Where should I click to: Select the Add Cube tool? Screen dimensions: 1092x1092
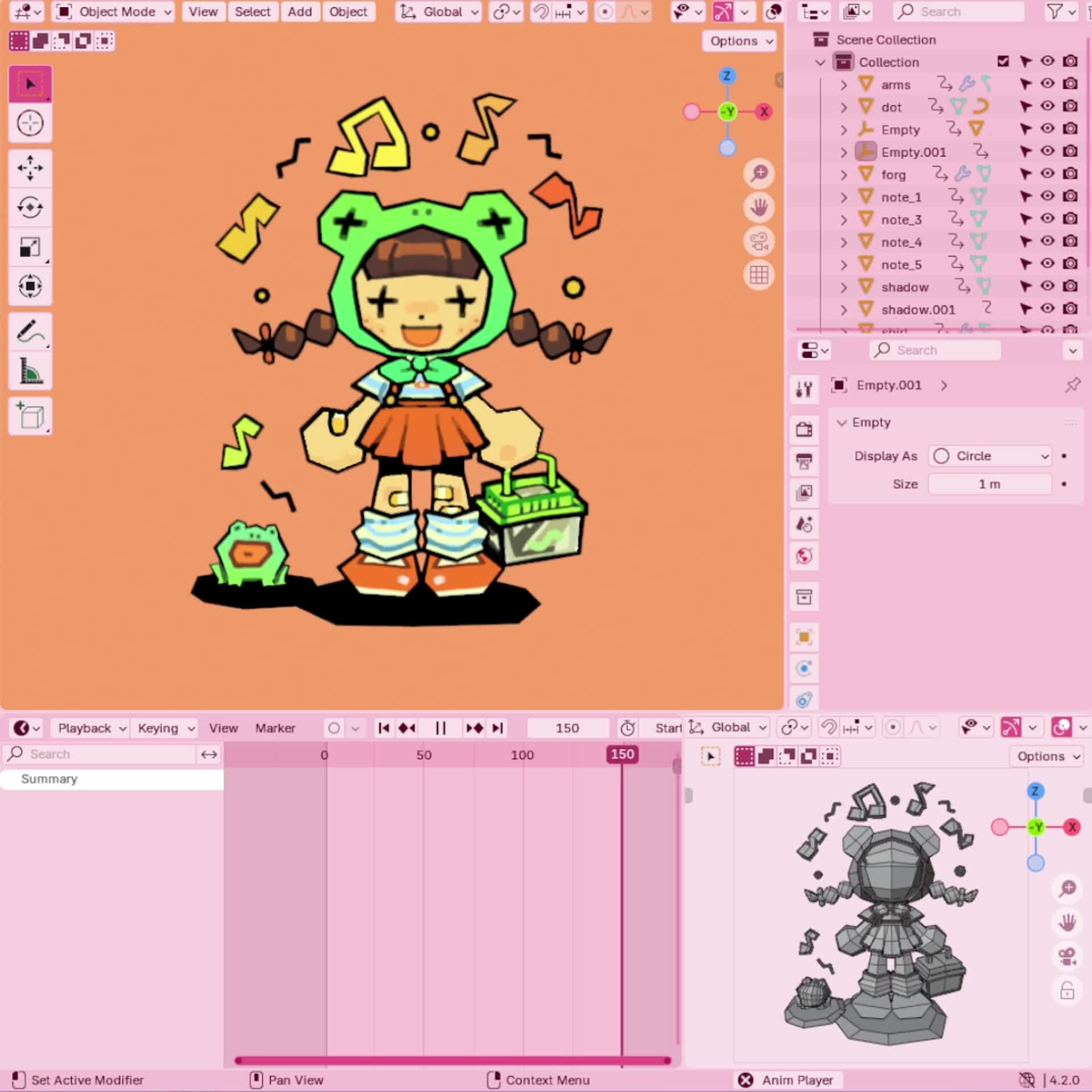(30, 416)
